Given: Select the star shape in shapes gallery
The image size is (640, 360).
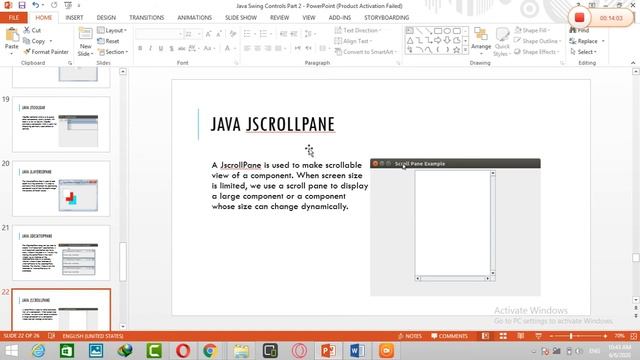Looking at the screenshot, I should click(x=457, y=50).
